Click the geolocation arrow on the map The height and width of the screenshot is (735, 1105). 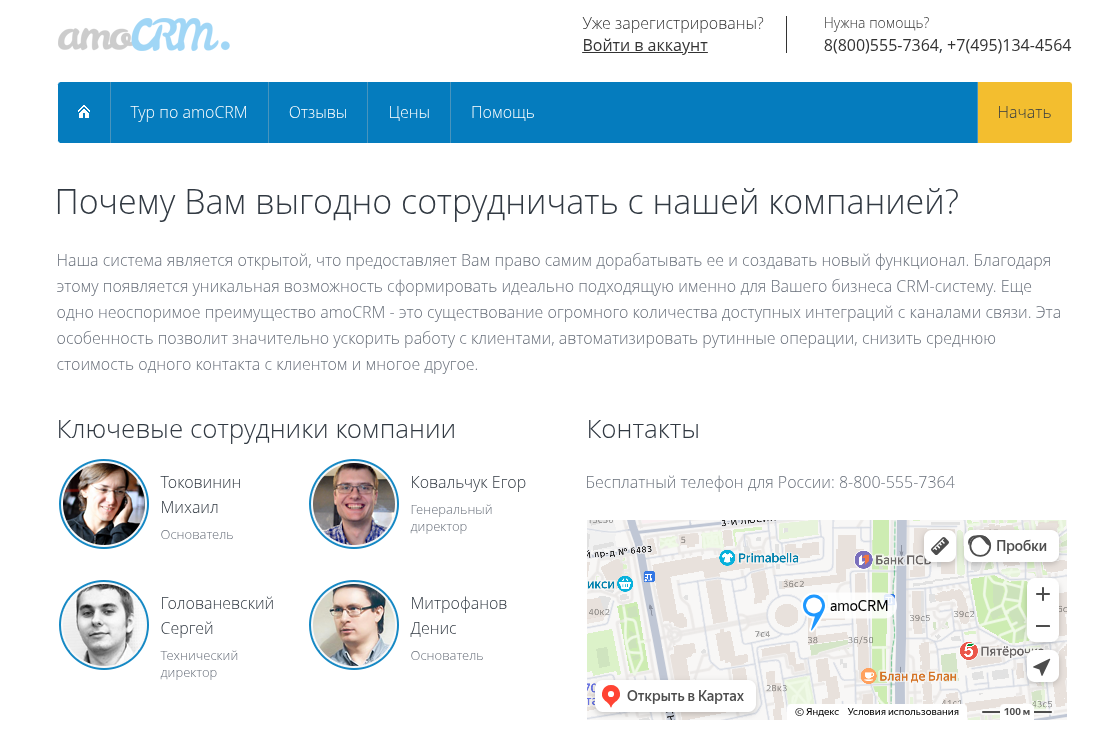pyautogui.click(x=1042, y=666)
